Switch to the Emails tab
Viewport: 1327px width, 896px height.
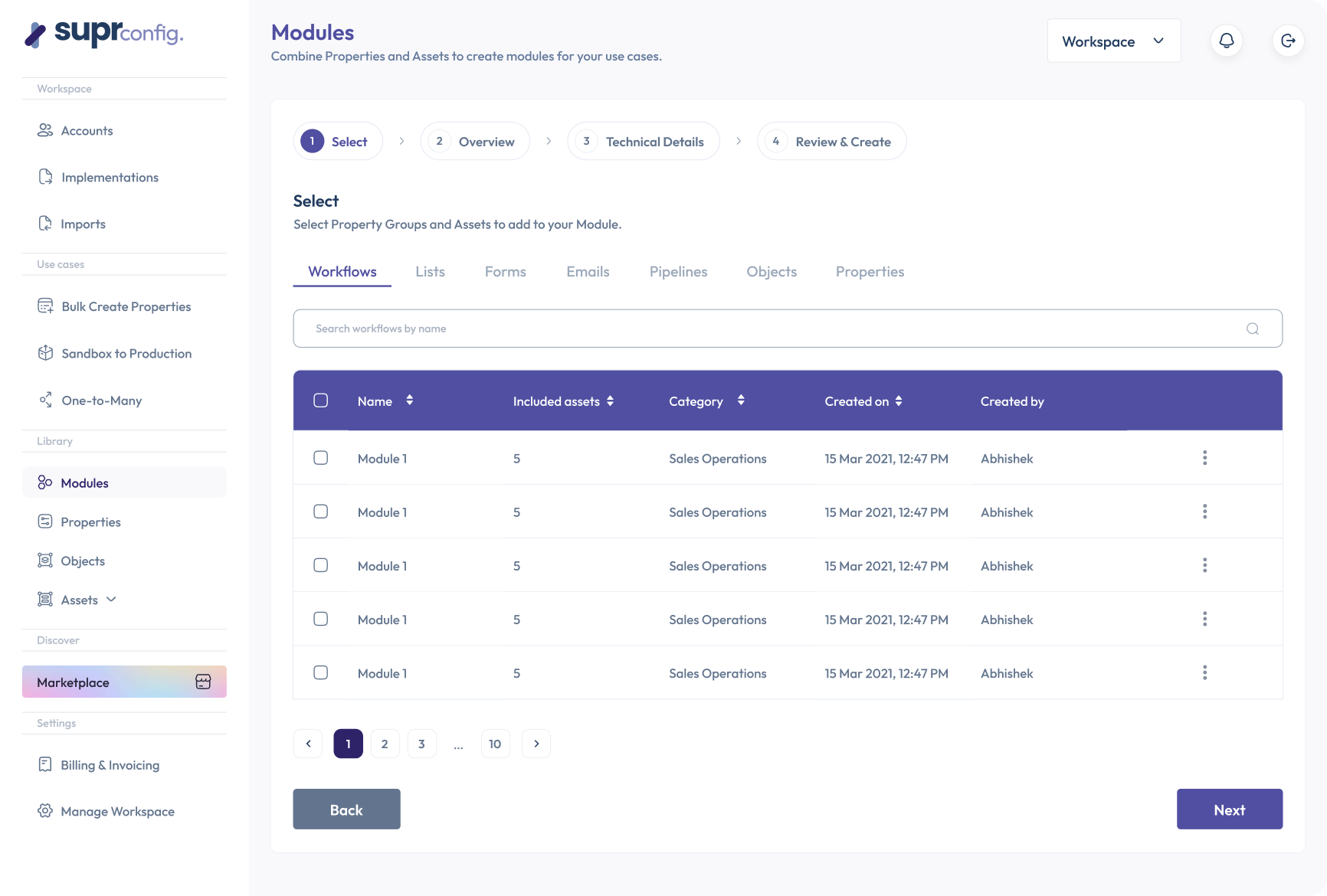point(588,271)
